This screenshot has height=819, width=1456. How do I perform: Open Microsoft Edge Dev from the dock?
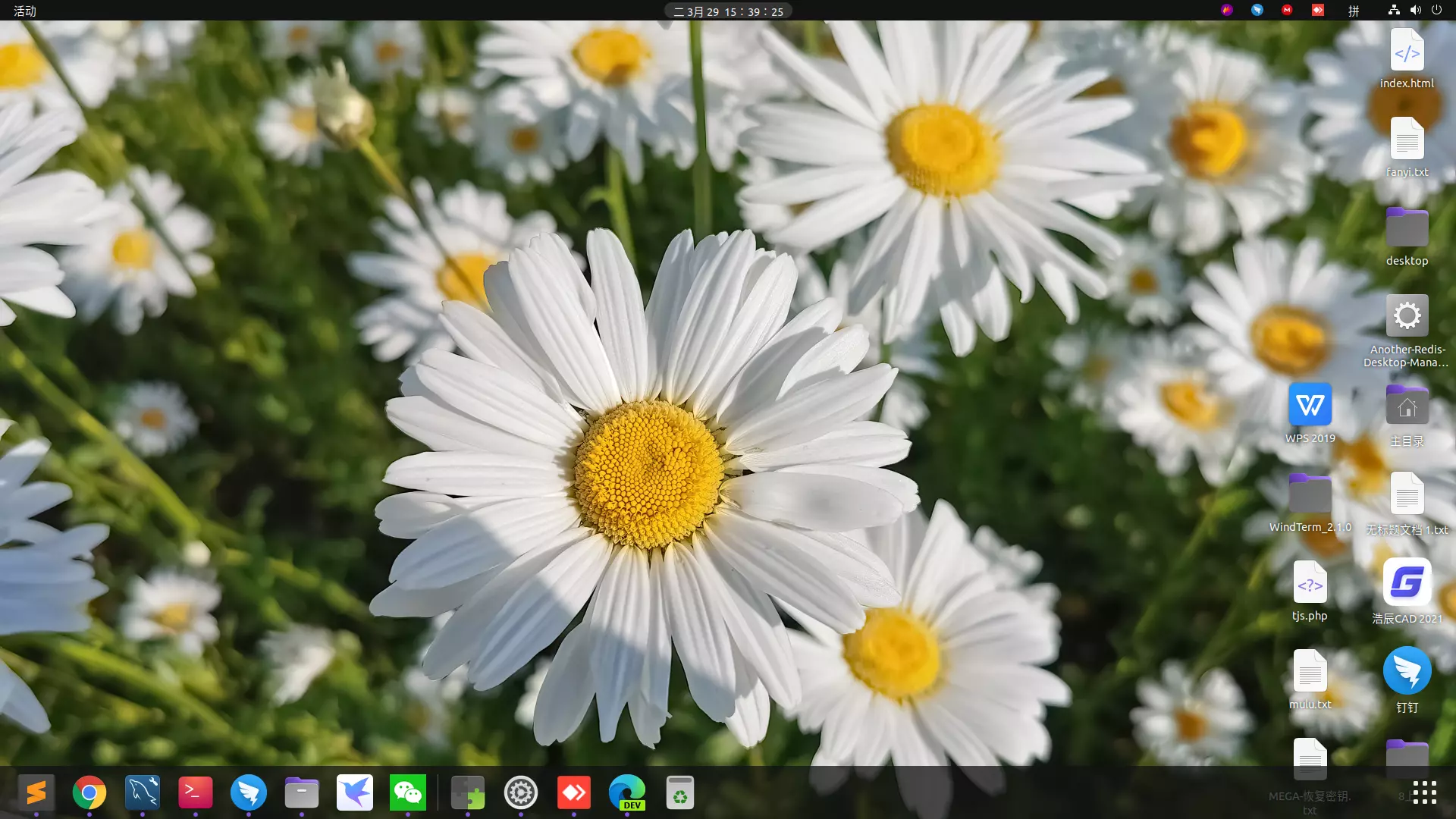tap(627, 793)
